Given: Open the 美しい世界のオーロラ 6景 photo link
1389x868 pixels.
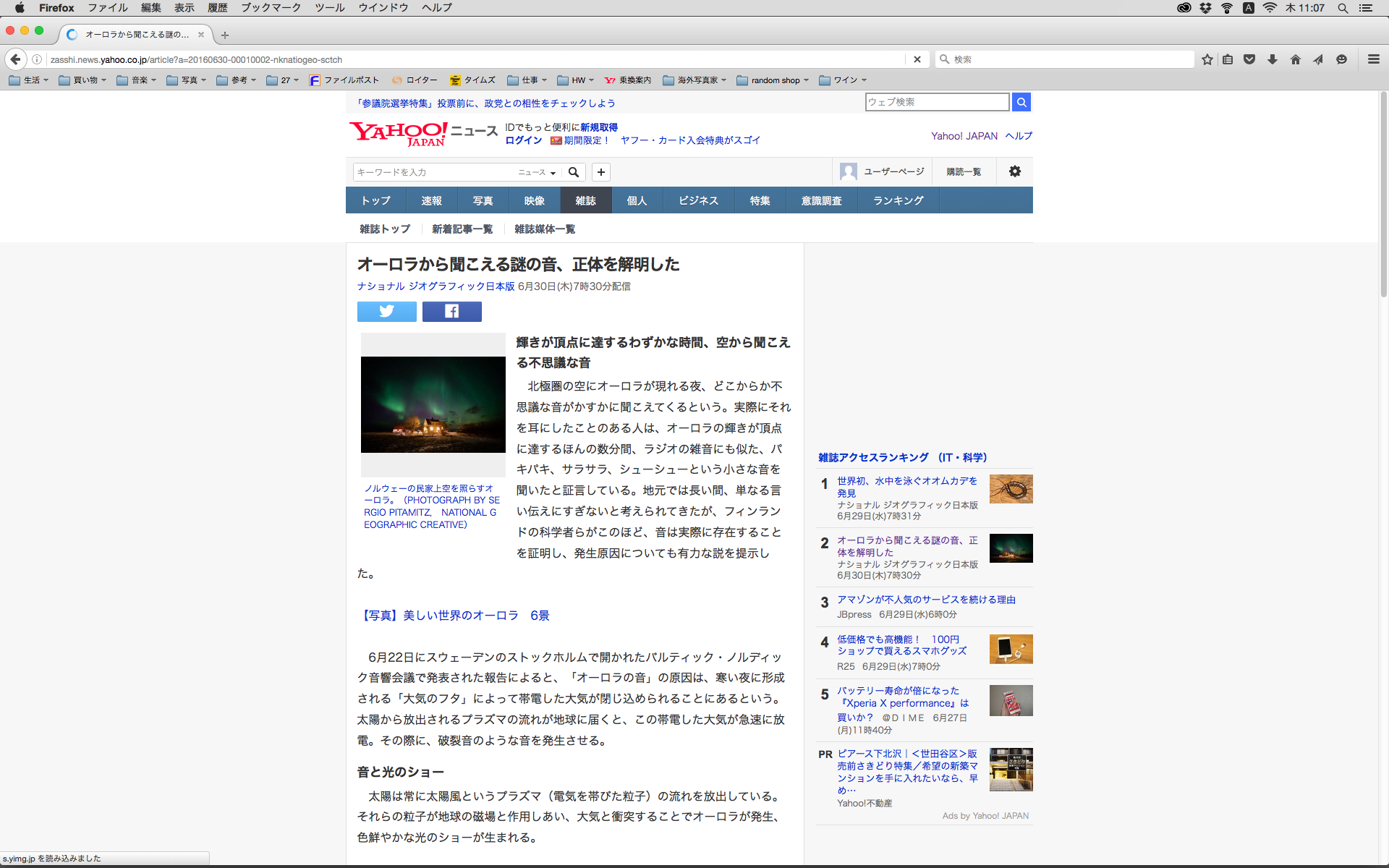Looking at the screenshot, I should point(454,616).
